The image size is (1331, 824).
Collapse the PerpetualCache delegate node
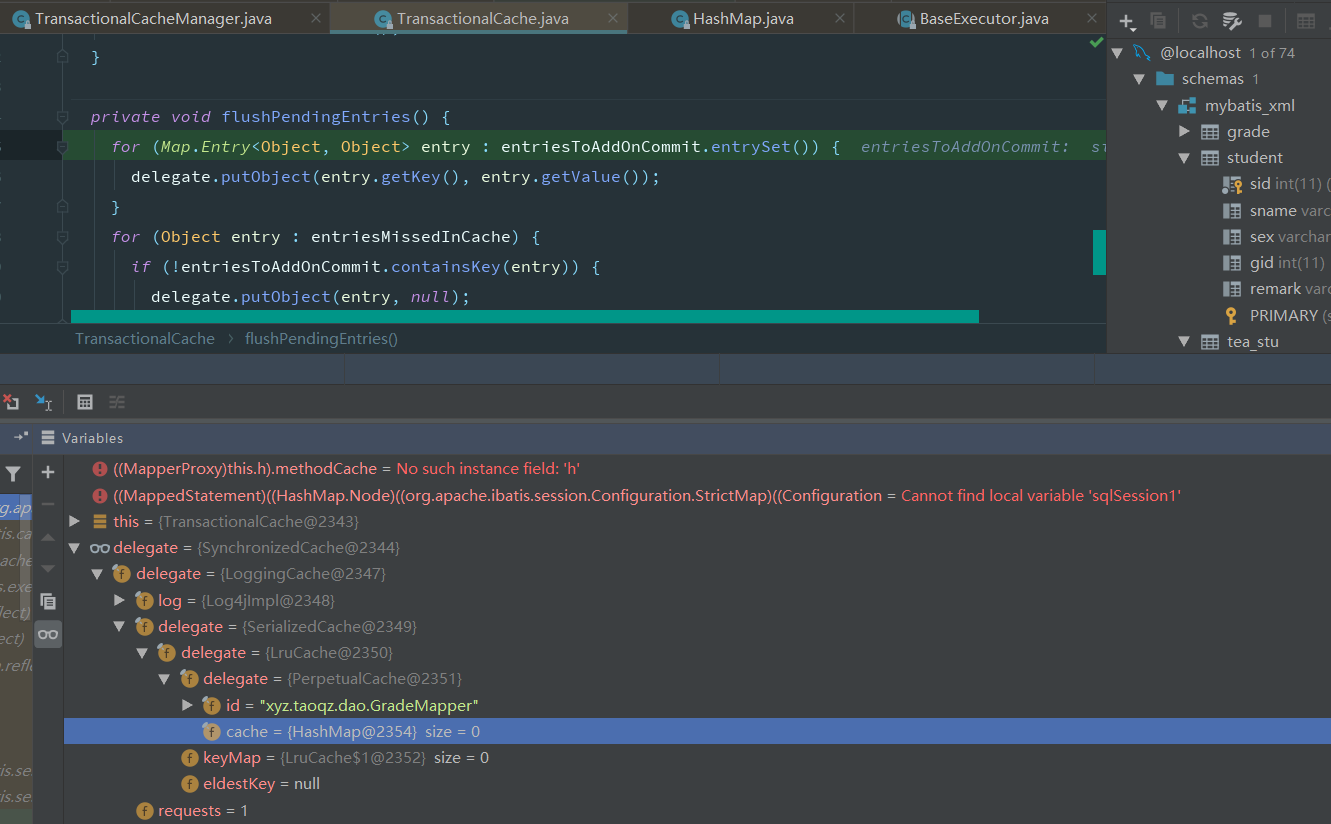coord(164,679)
